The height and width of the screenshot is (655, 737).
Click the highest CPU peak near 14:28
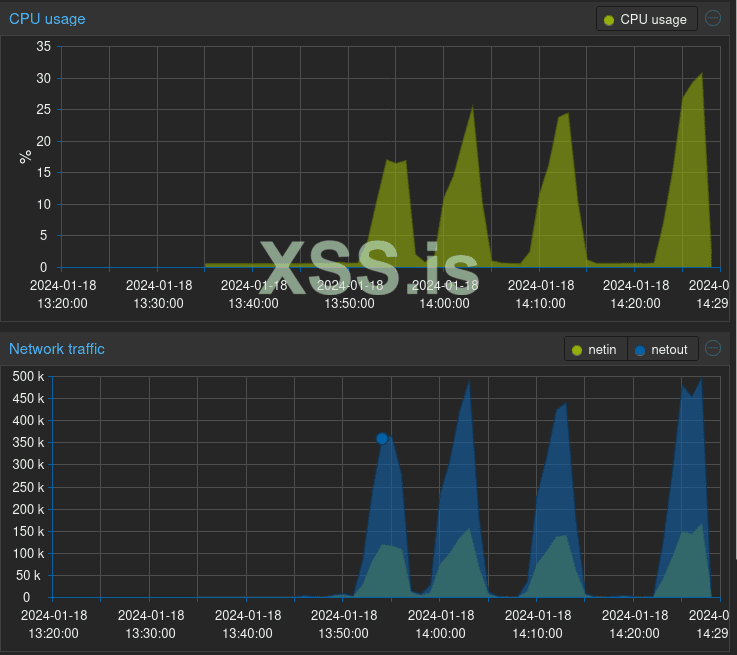pyautogui.click(x=702, y=73)
